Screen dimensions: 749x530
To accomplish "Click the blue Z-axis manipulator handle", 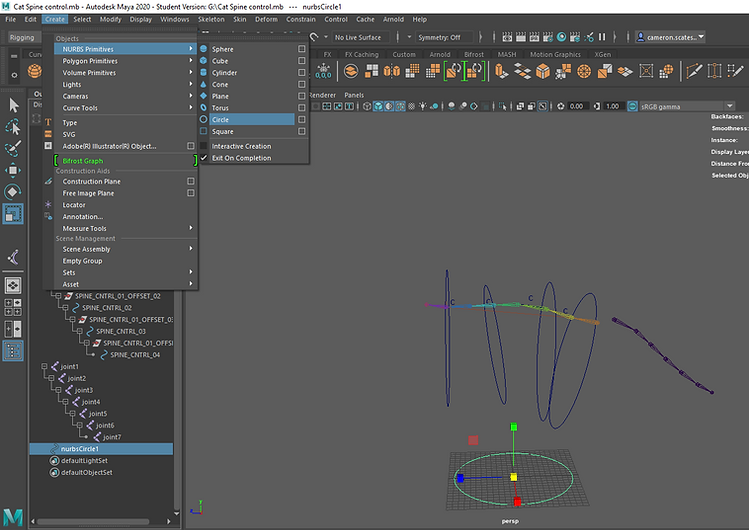I will pos(460,478).
